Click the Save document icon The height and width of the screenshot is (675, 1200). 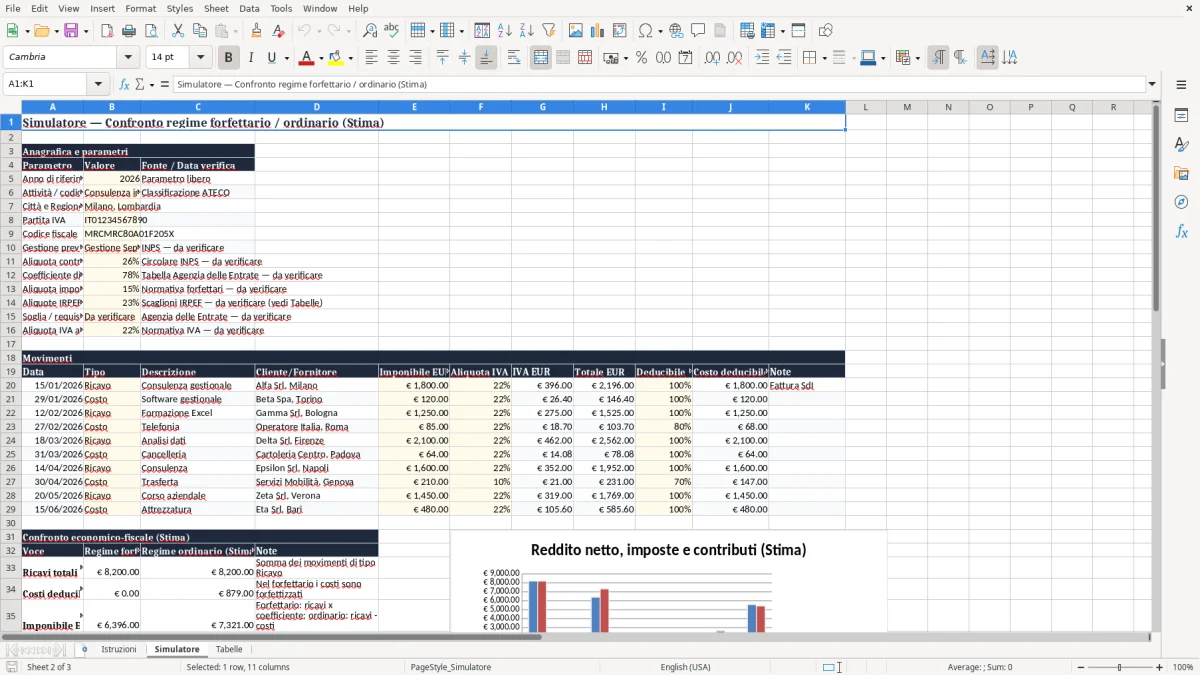tap(72, 31)
